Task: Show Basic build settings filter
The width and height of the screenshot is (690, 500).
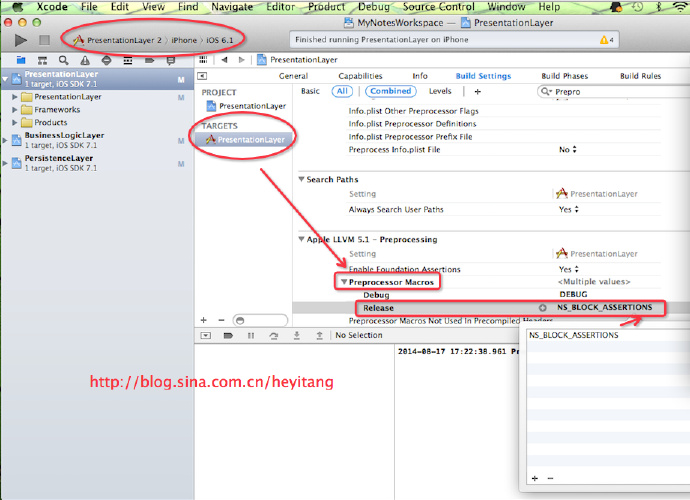Action: coord(310,91)
